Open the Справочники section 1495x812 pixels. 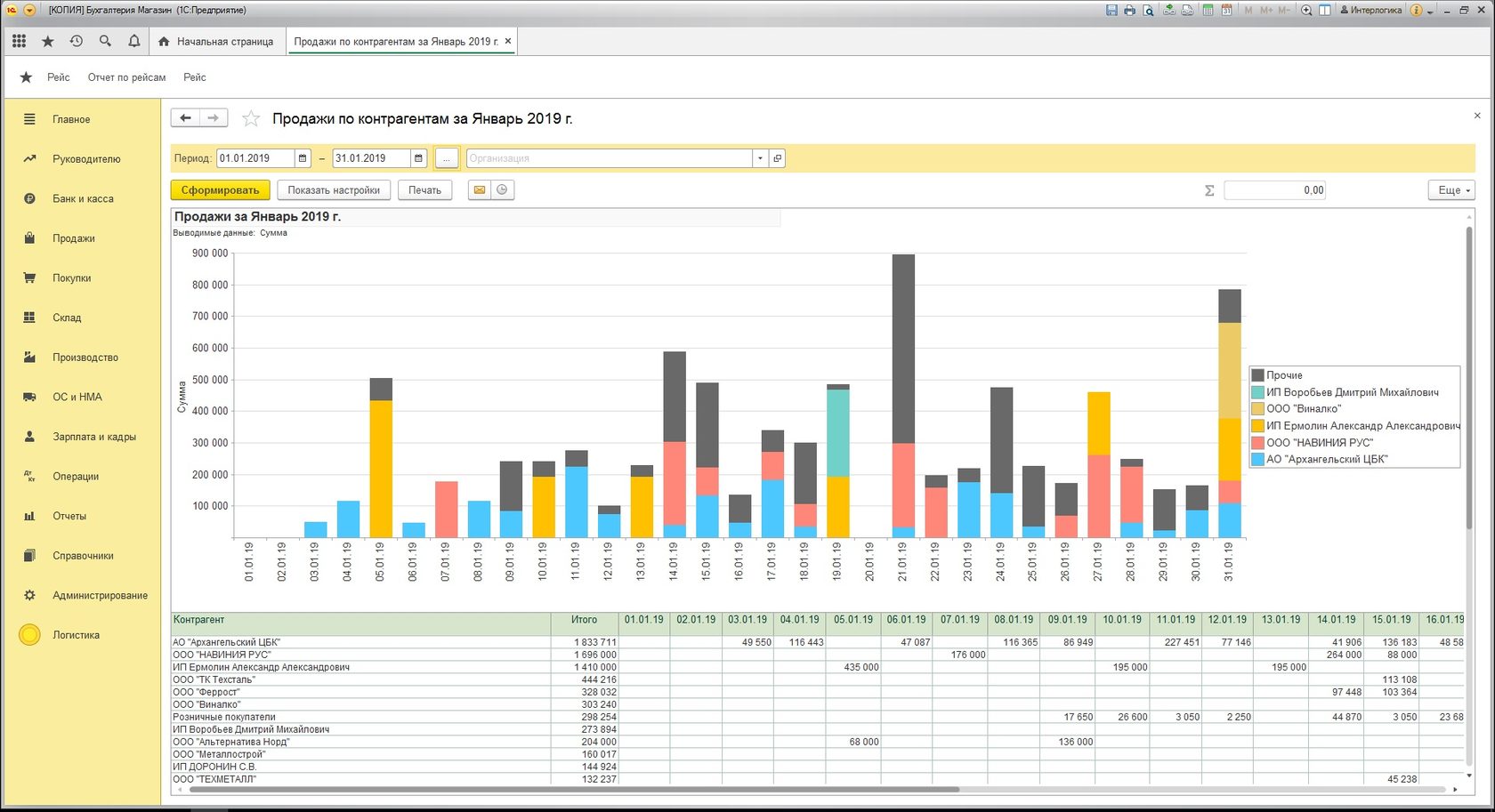(83, 556)
